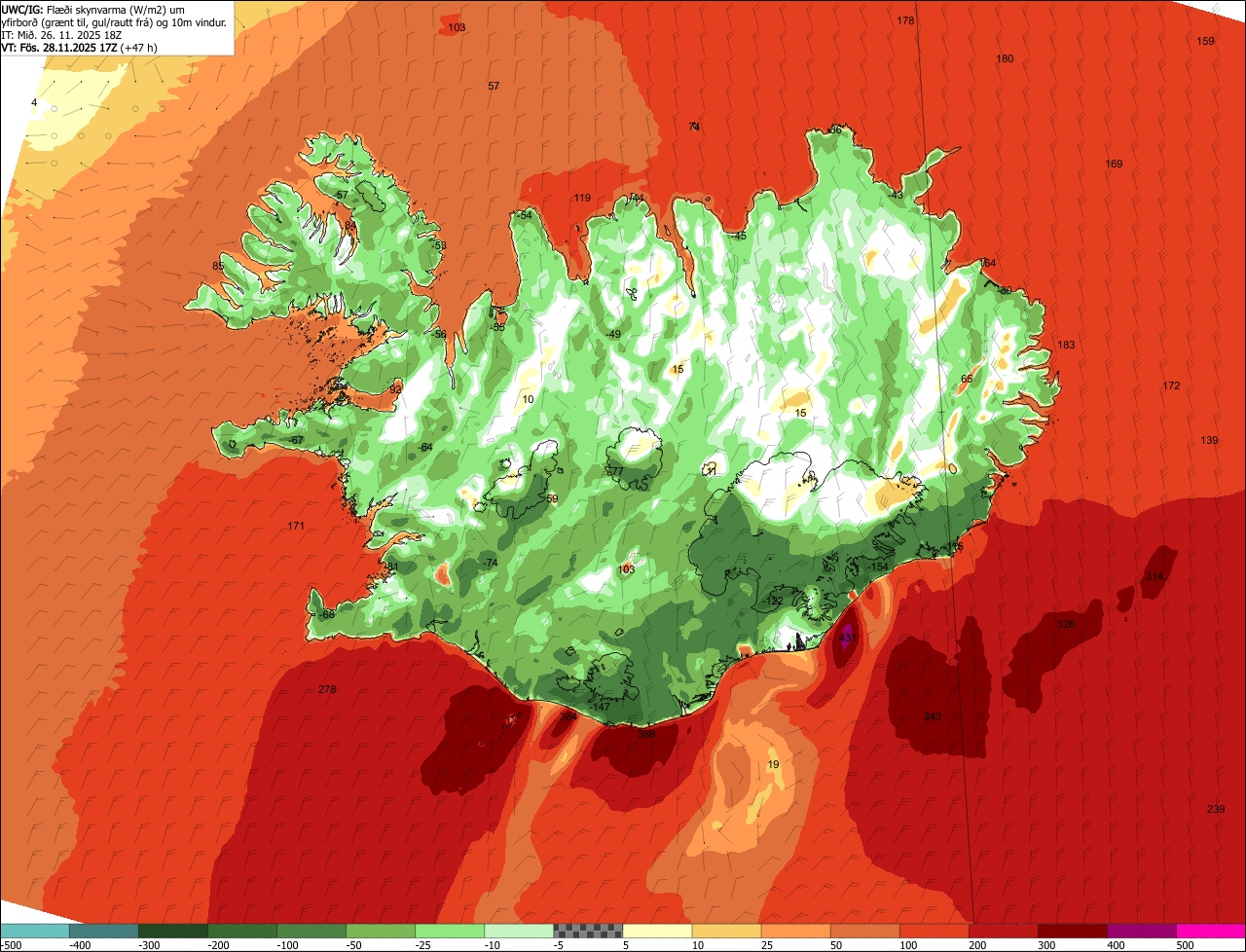Select the 180 map value
1246x952 pixels.
[x=1005, y=58]
